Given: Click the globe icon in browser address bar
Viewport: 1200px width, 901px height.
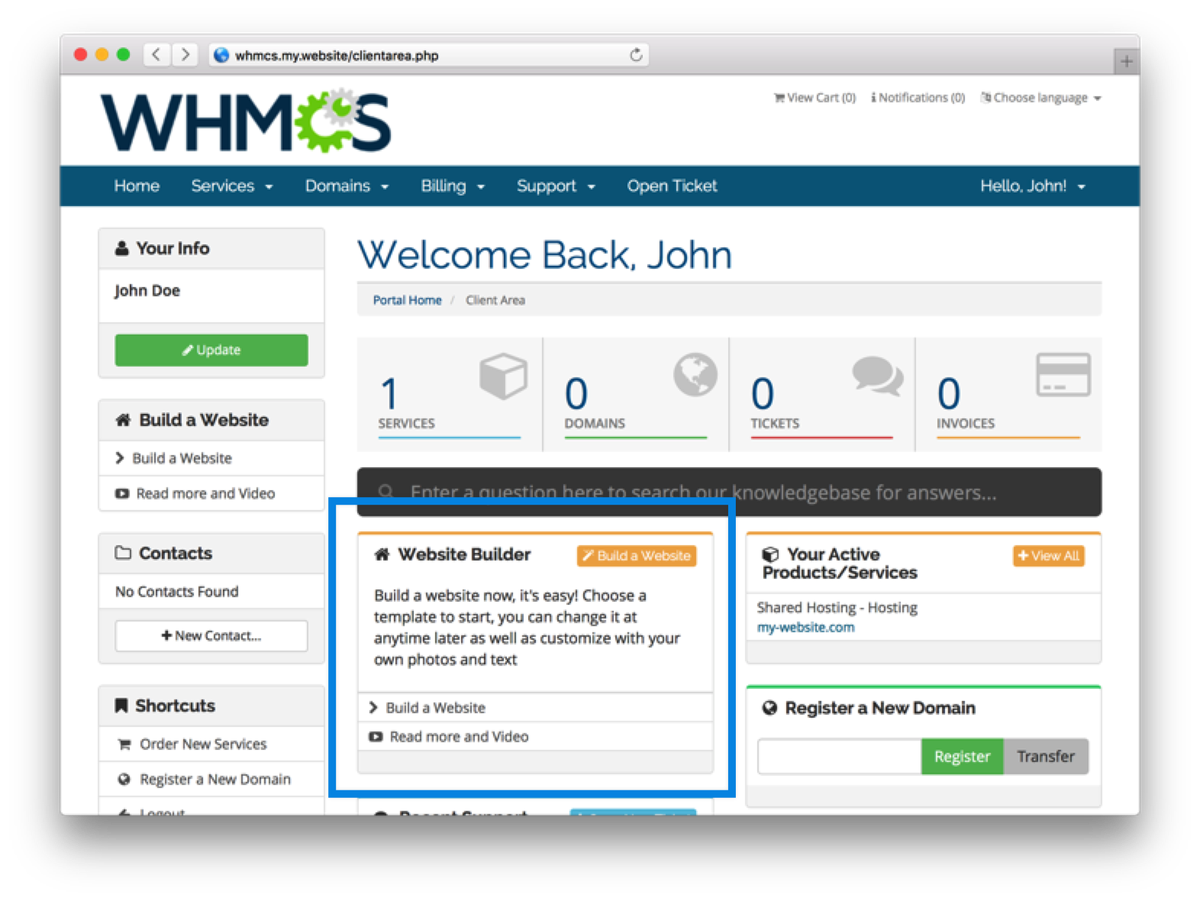Looking at the screenshot, I should tap(222, 55).
